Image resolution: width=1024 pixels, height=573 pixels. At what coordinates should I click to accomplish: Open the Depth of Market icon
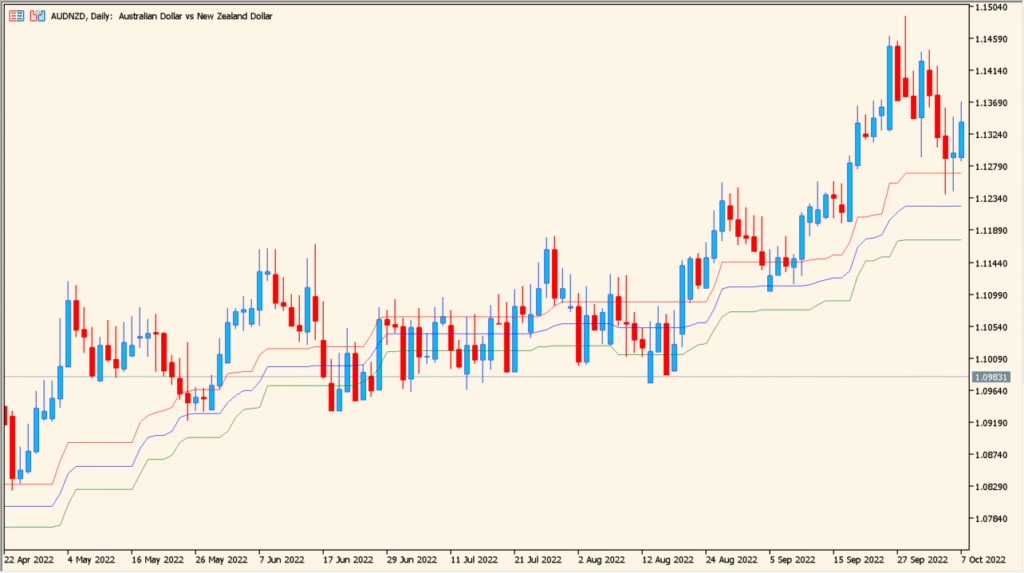pyautogui.click(x=16, y=16)
